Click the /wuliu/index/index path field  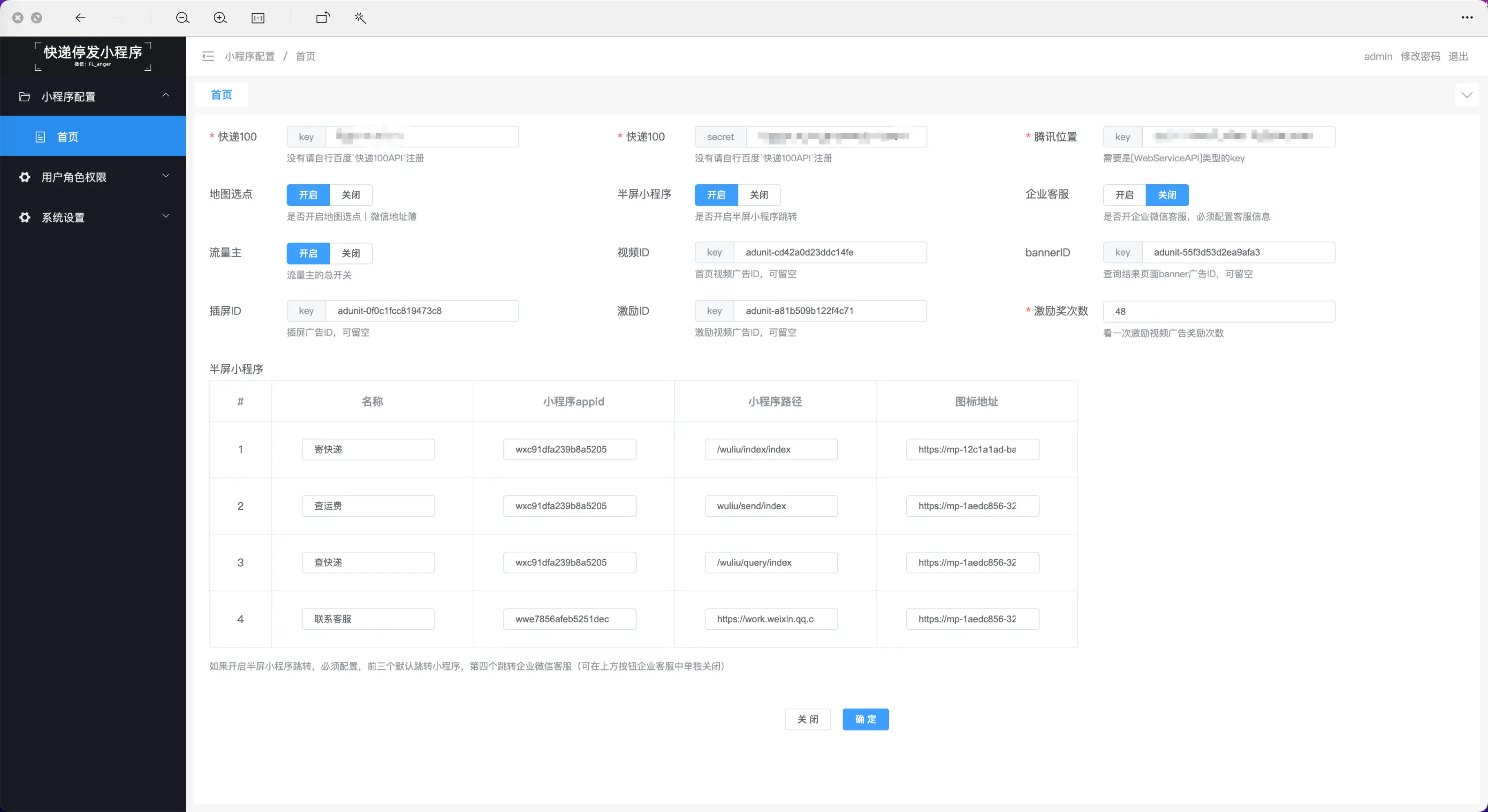771,449
